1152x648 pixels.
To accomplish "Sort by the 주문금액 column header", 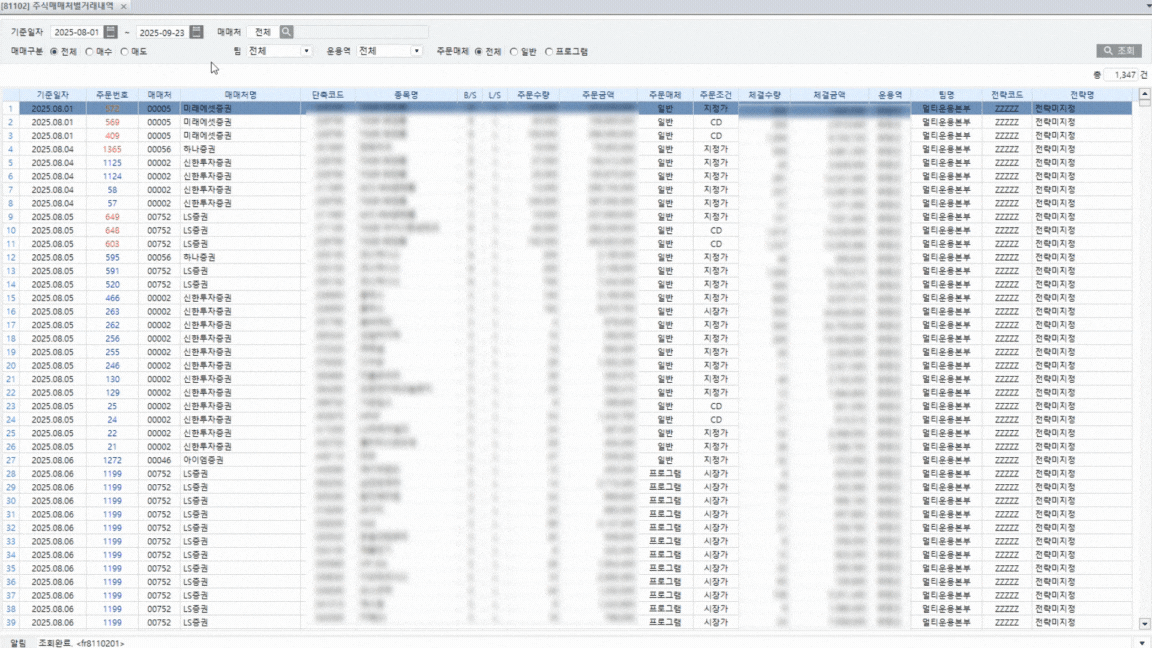I will (598, 95).
